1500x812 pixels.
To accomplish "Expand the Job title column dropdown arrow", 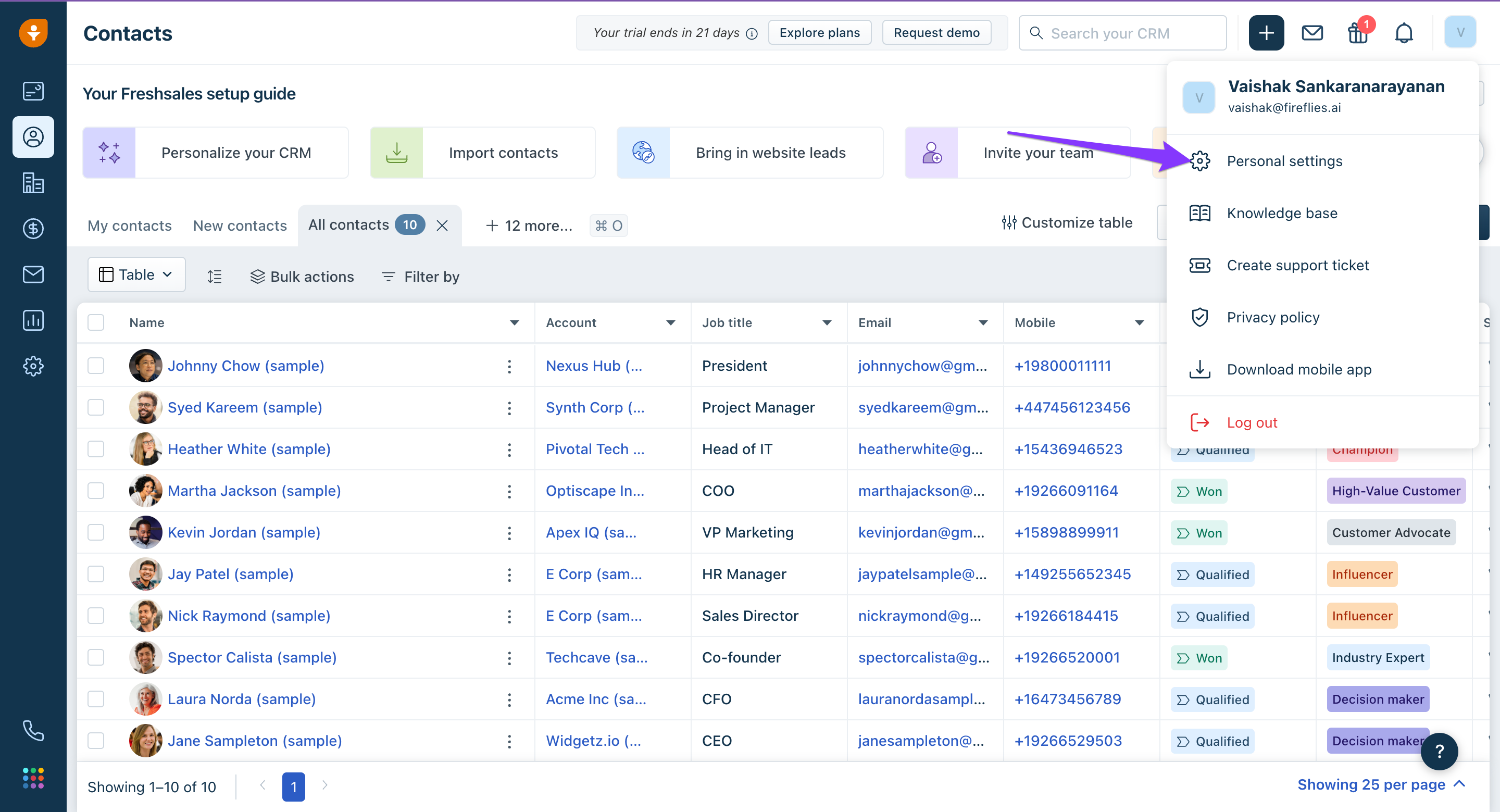I will pos(826,323).
